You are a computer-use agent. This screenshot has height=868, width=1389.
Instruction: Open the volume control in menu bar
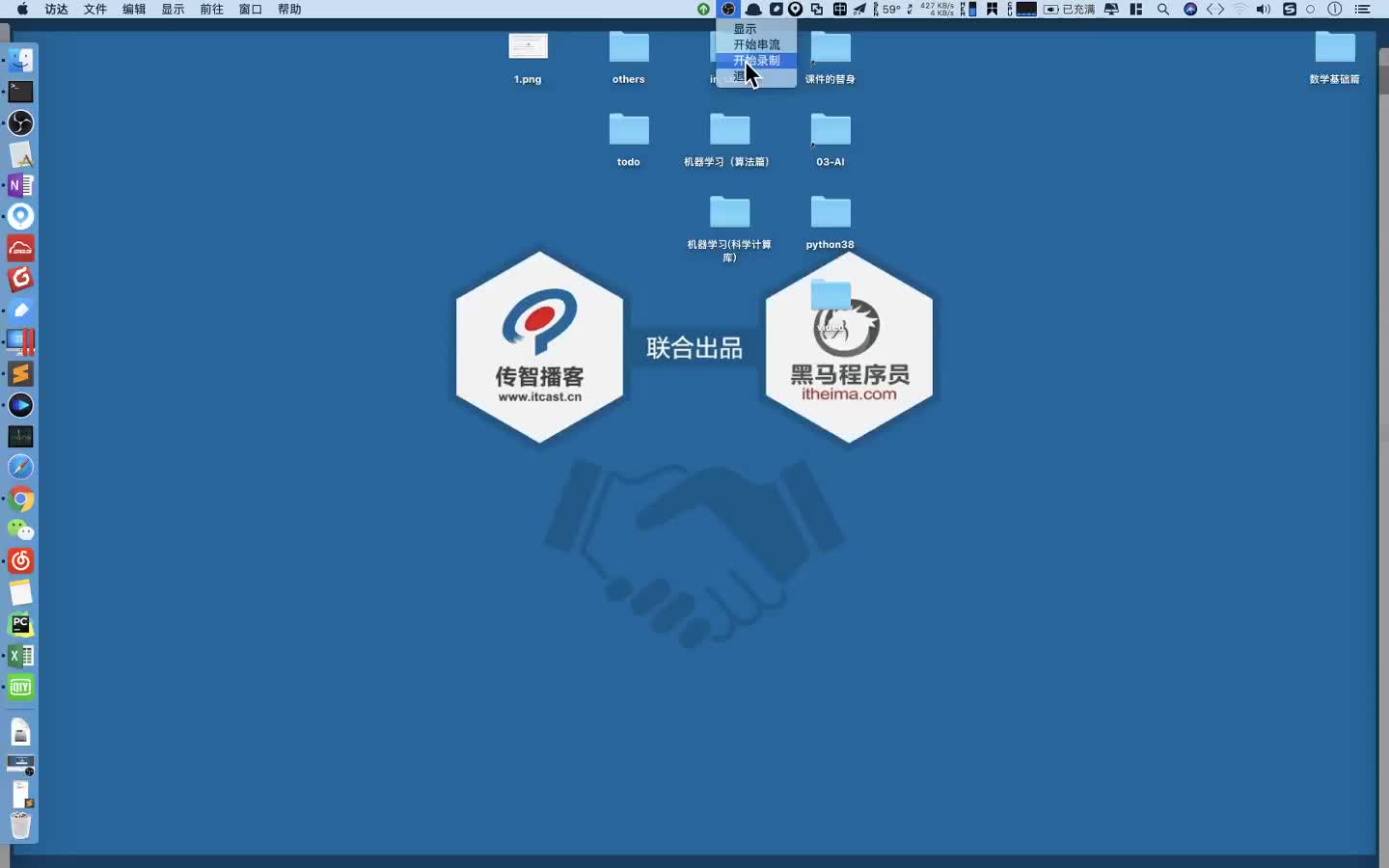pyautogui.click(x=1264, y=9)
